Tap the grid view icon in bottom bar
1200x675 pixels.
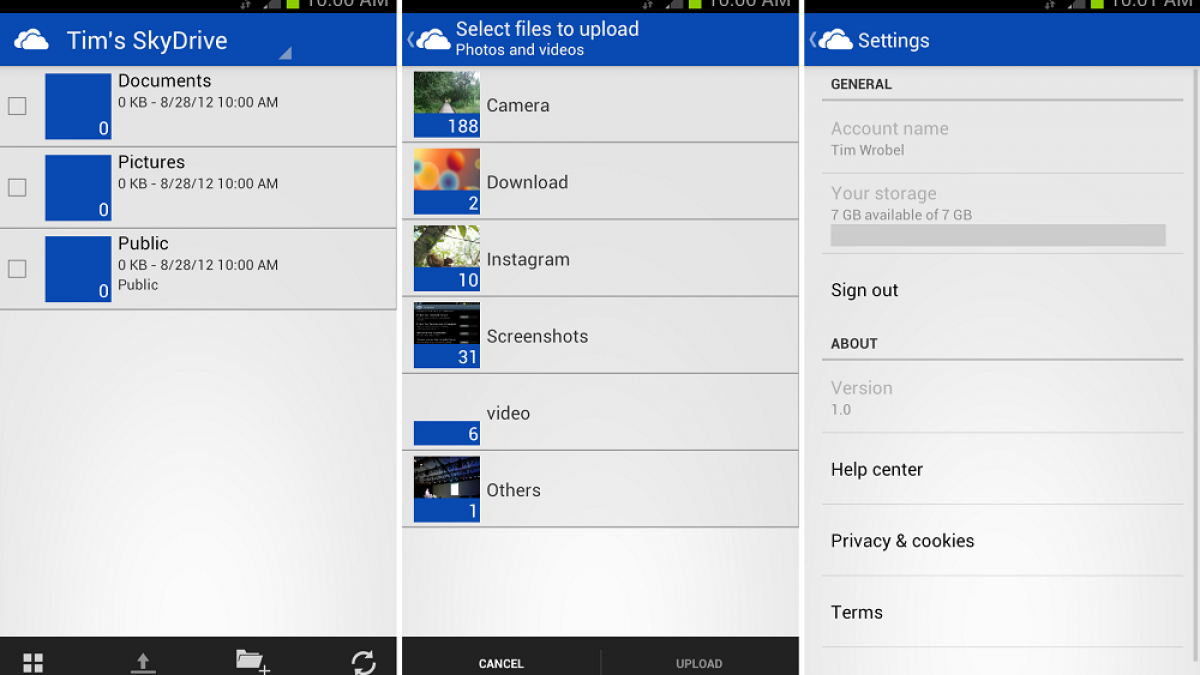33,662
